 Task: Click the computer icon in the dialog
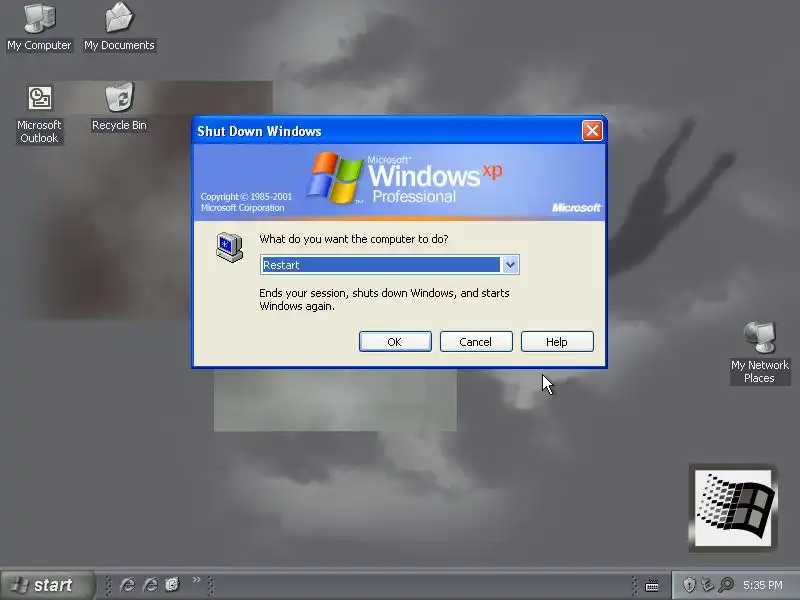(x=229, y=247)
